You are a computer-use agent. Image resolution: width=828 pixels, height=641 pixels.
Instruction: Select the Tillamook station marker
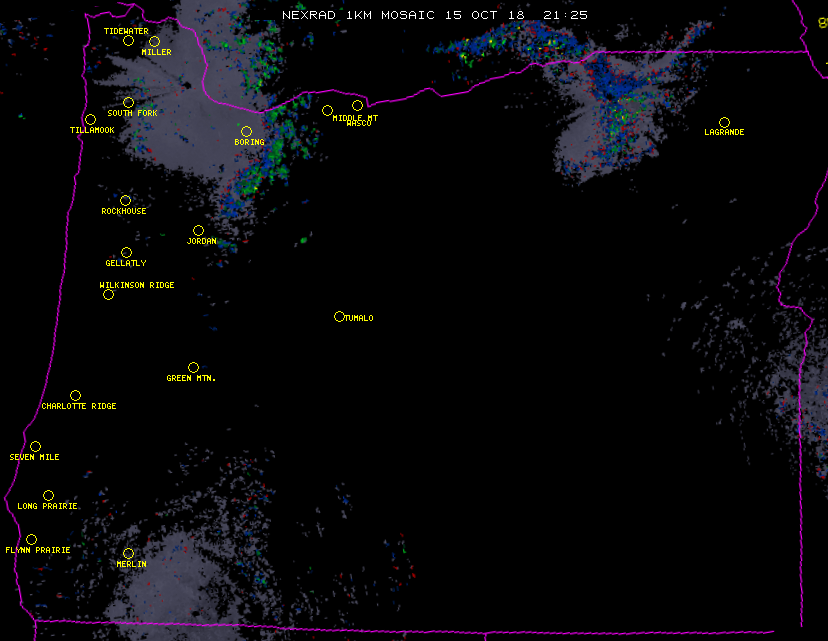click(x=90, y=120)
